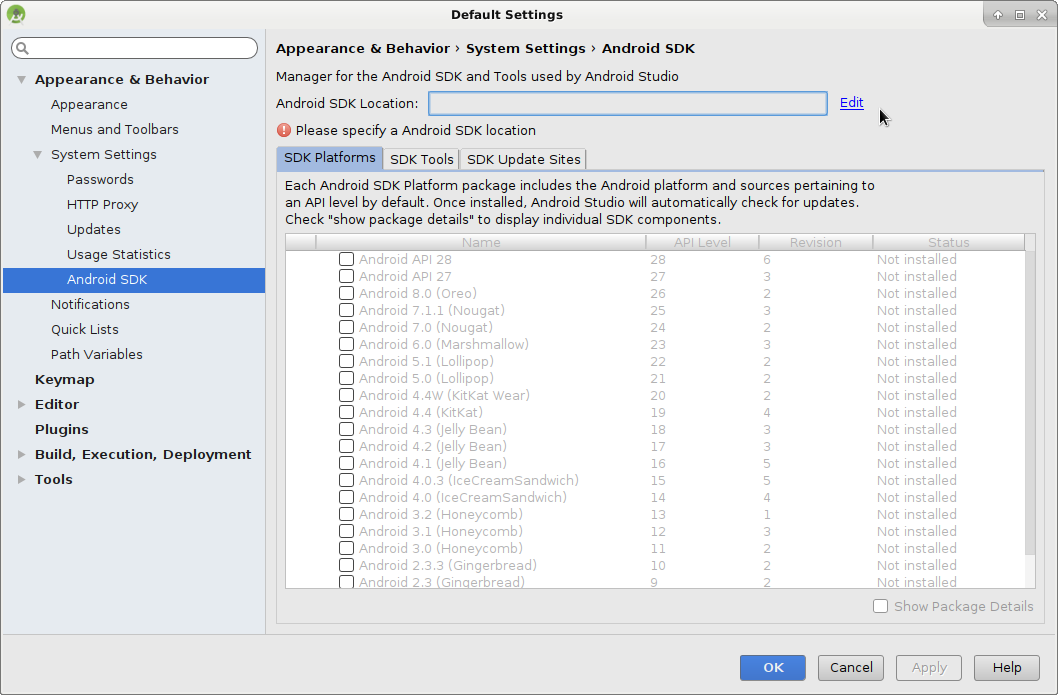Click the red error warning icon
The height and width of the screenshot is (695, 1058).
pyautogui.click(x=284, y=130)
